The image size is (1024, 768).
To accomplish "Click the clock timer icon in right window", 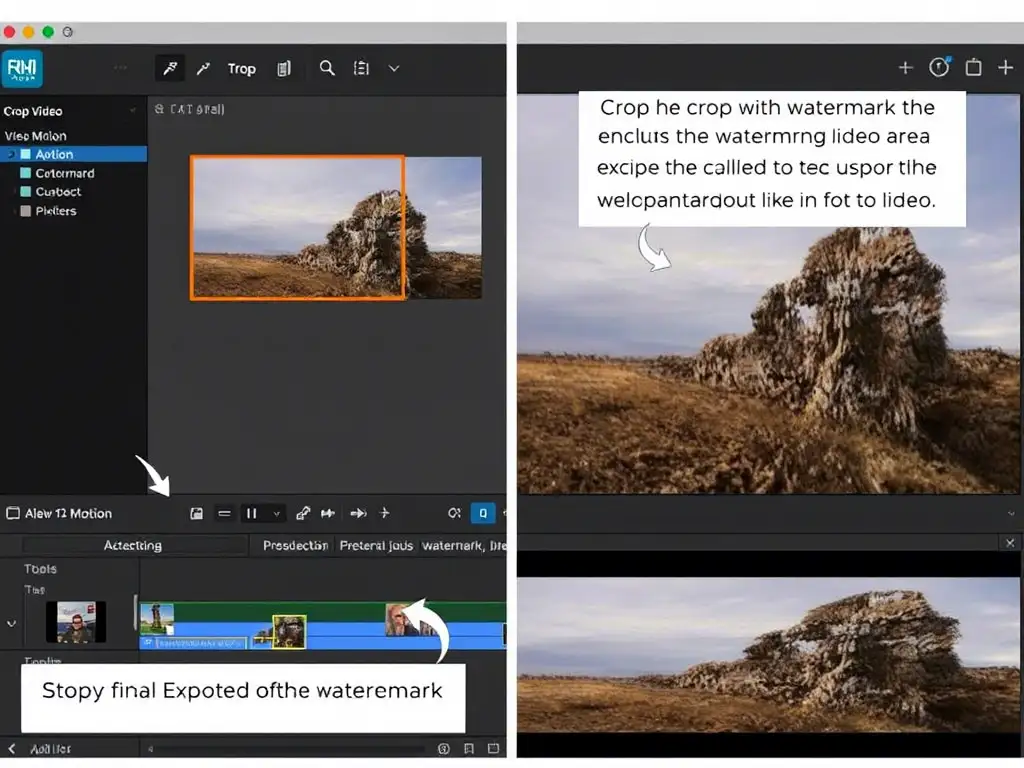I will pos(939,67).
